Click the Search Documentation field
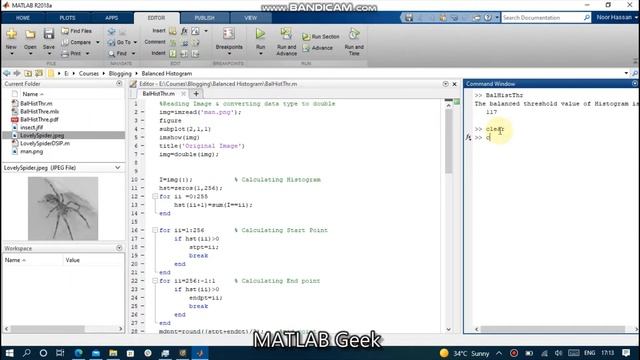Screen dimensions: 640x360 click(x=542, y=18)
